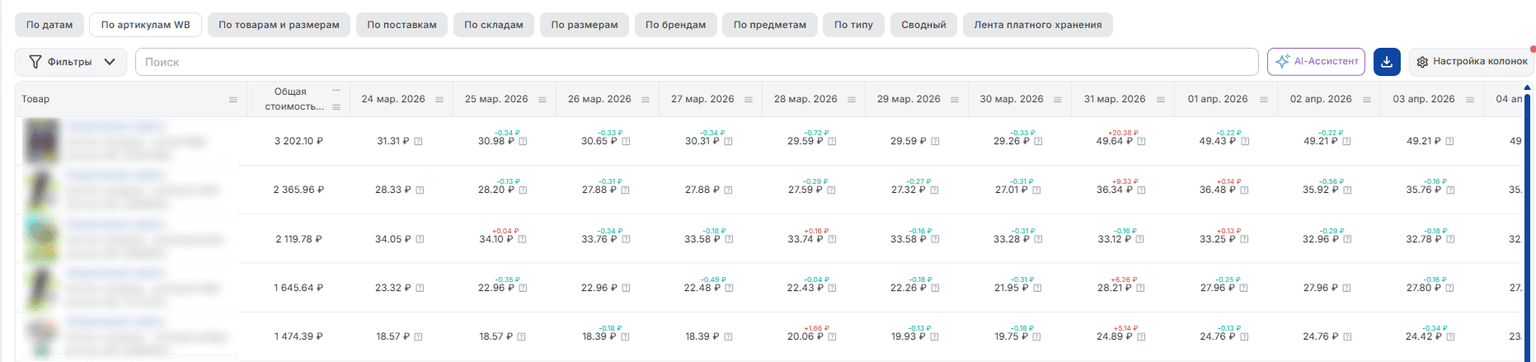1536x362 pixels.
Task: Click the info icon beside 24.89 ₽
Action: click(1141, 338)
